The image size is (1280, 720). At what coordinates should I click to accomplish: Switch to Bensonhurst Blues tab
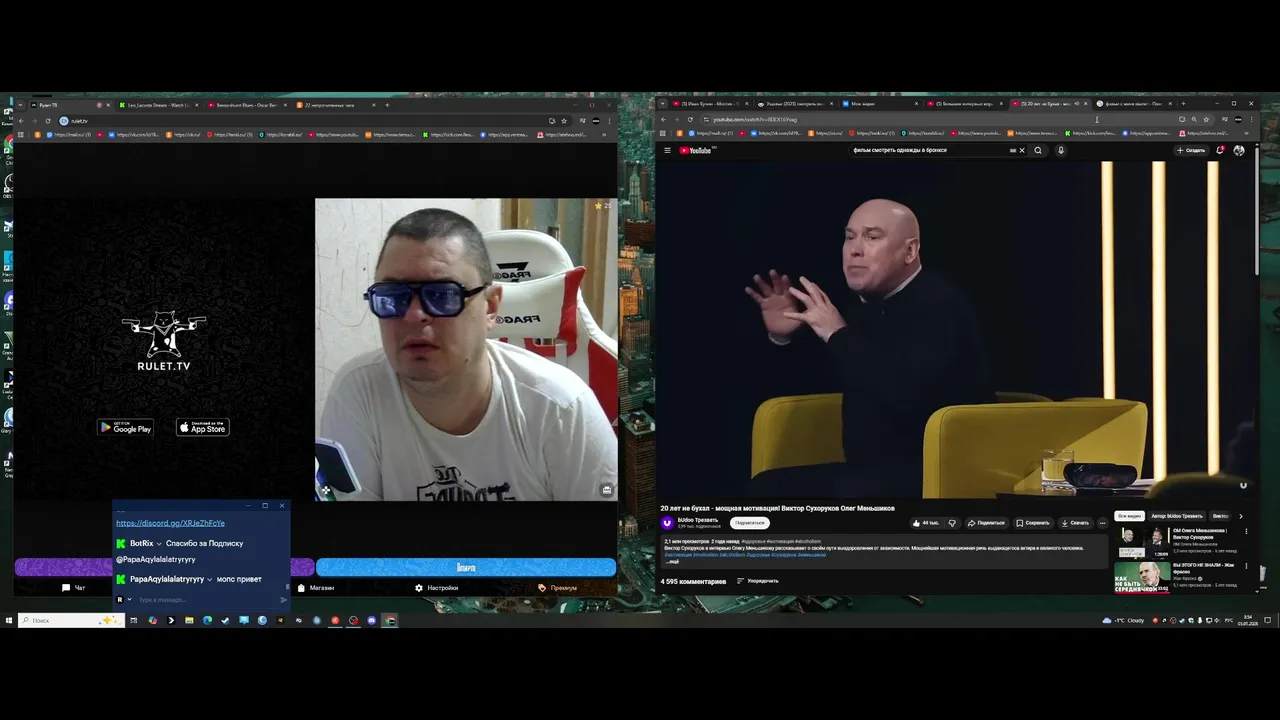click(246, 105)
